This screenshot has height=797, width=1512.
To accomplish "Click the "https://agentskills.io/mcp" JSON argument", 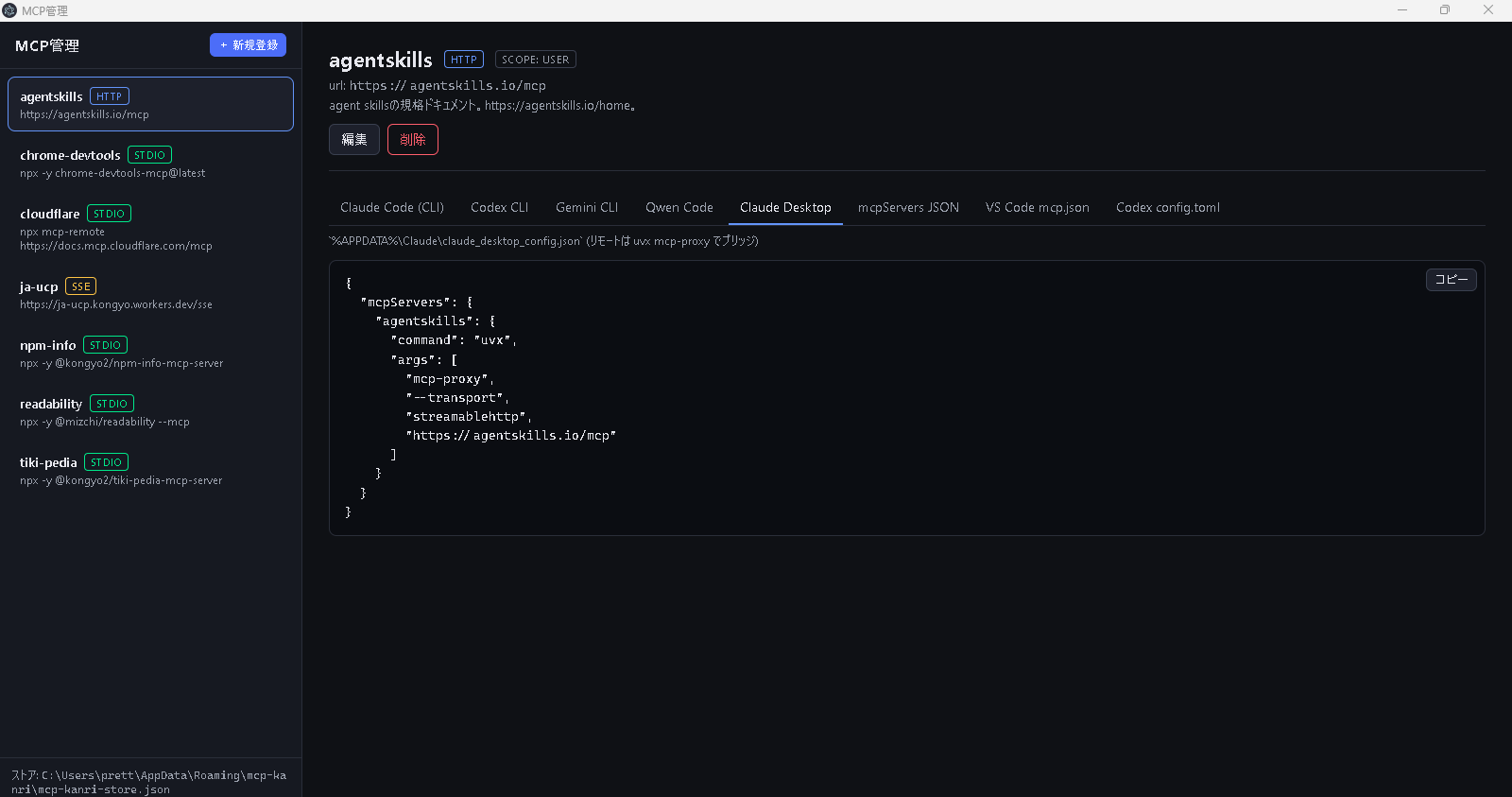I will tap(511, 436).
